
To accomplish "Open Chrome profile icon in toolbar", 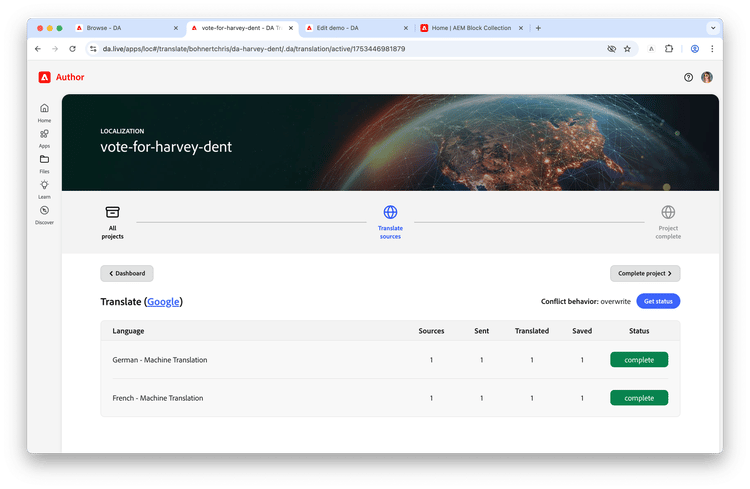I will [x=695, y=49].
